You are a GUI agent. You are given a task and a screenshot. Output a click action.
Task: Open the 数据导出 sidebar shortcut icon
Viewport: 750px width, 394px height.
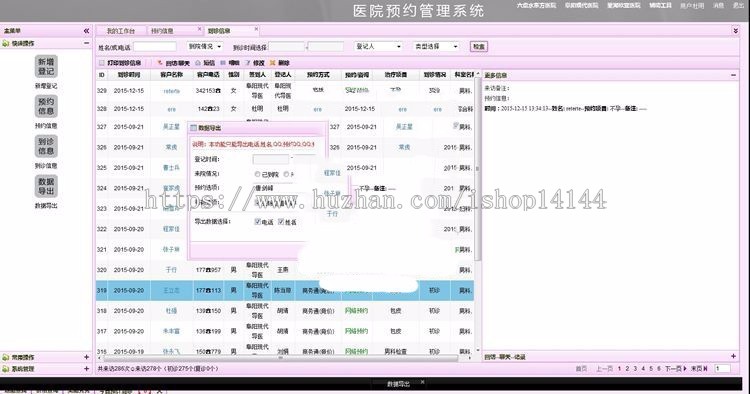pyautogui.click(x=46, y=186)
